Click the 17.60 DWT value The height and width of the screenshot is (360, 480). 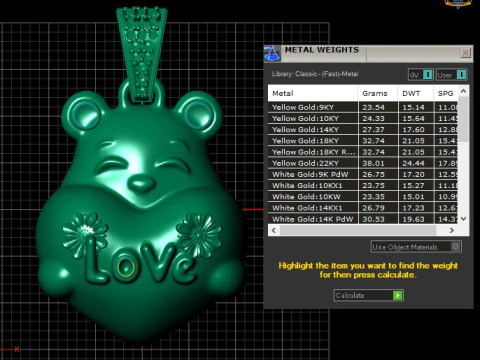(x=413, y=130)
